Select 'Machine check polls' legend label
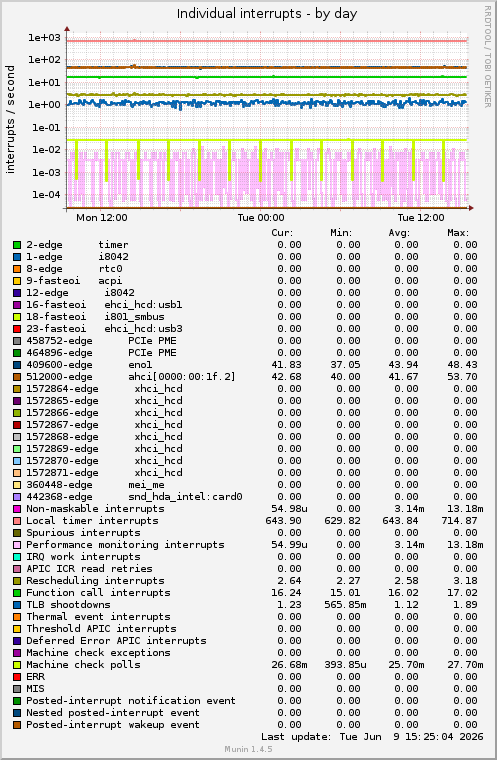The image size is (497, 760). 83,665
